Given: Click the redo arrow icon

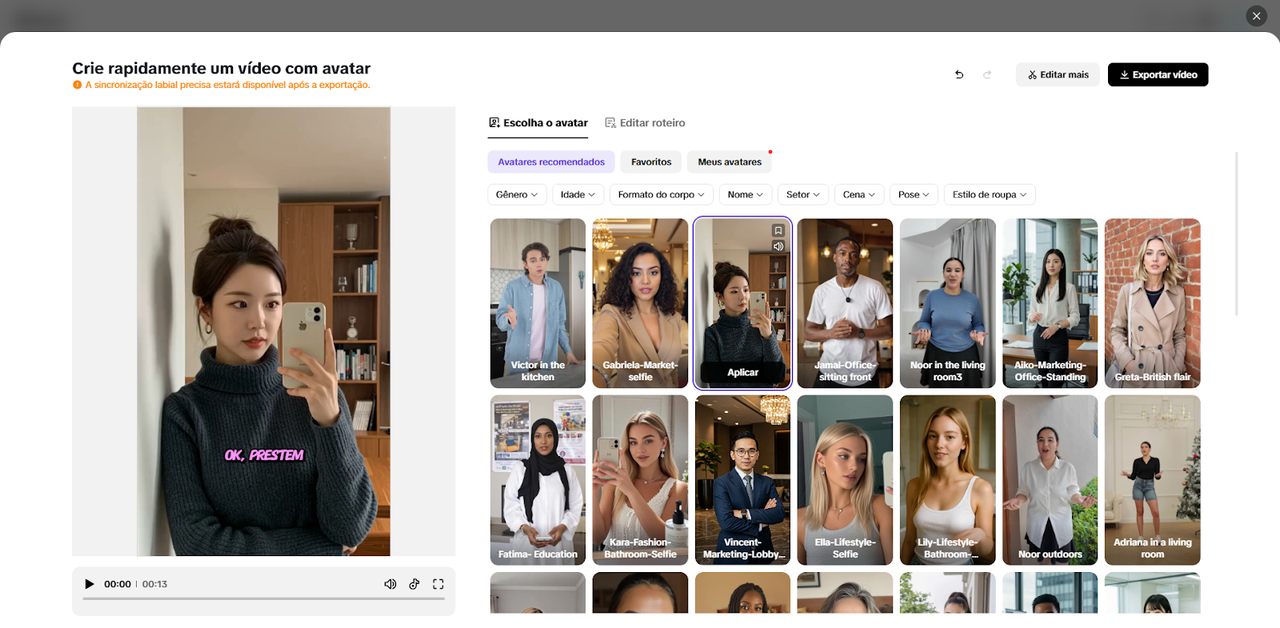Looking at the screenshot, I should 987,75.
